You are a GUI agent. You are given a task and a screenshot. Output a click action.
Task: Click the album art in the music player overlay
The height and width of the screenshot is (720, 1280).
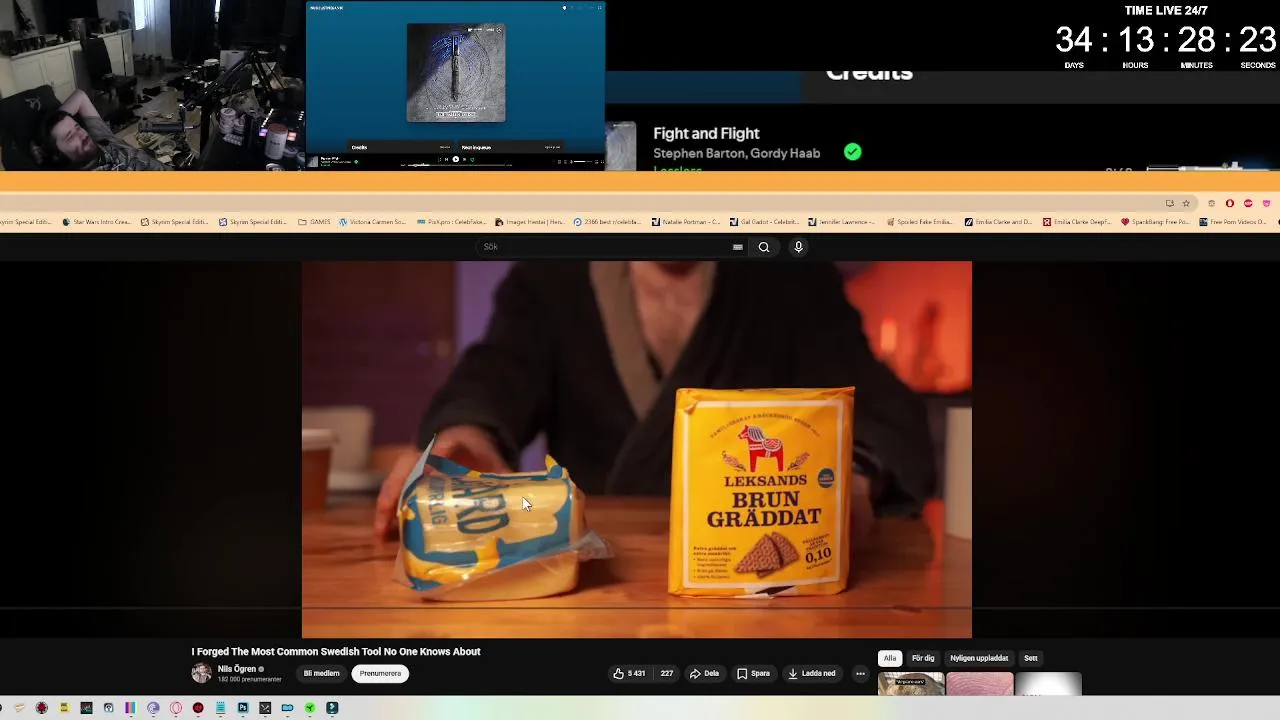pos(456,73)
